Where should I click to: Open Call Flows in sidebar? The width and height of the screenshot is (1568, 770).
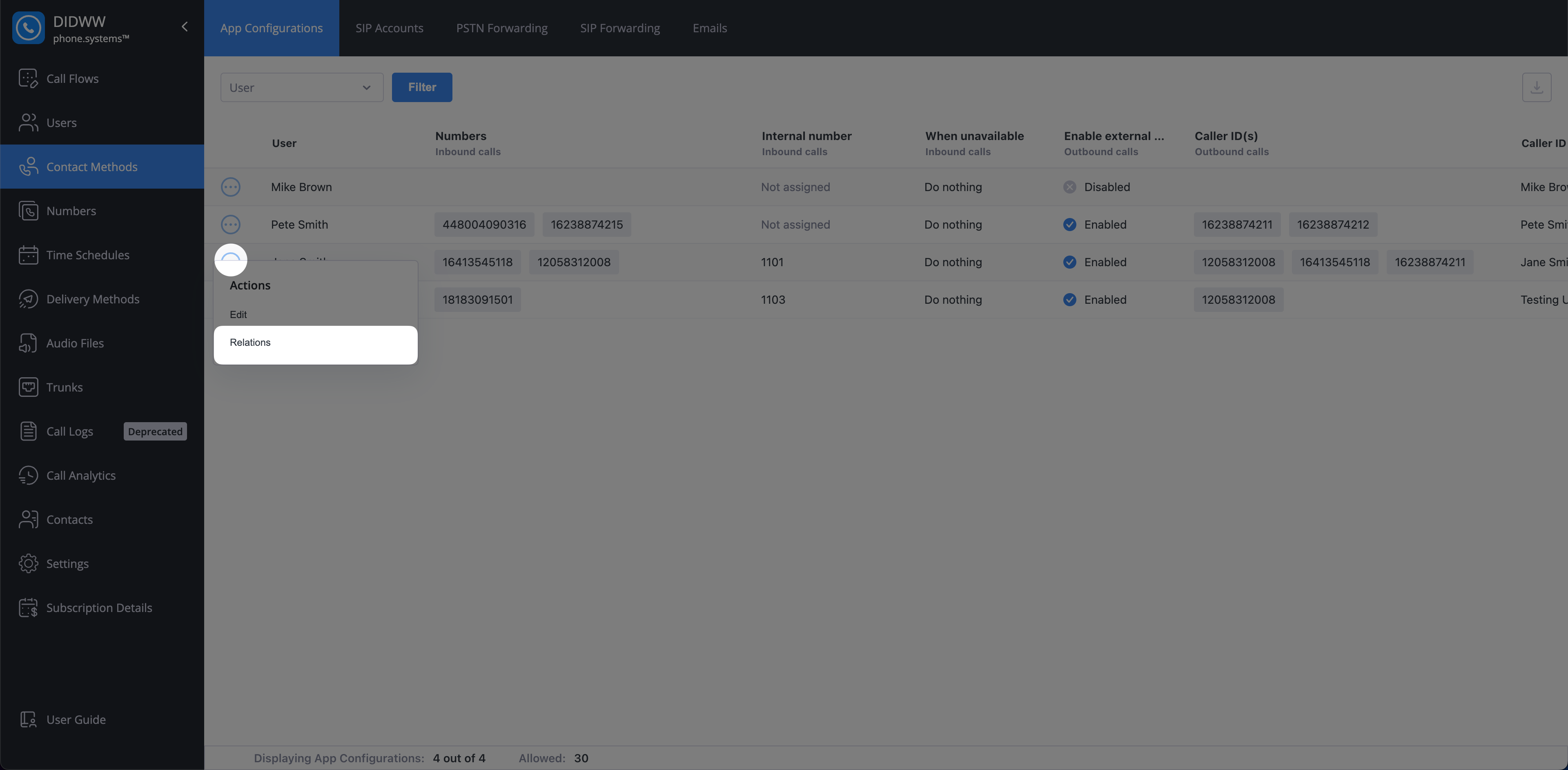(x=102, y=78)
